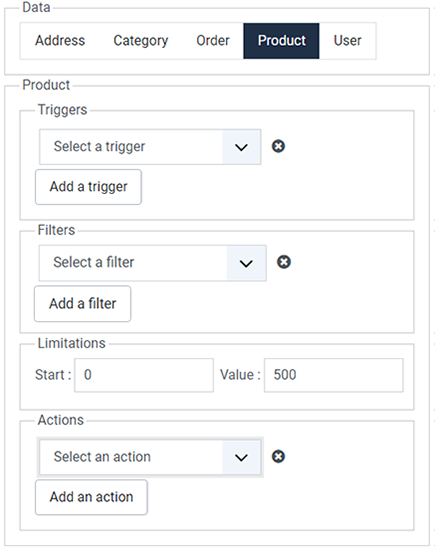This screenshot has width=435, height=554.
Task: Click the Add a trigger button
Action: pyautogui.click(x=88, y=187)
